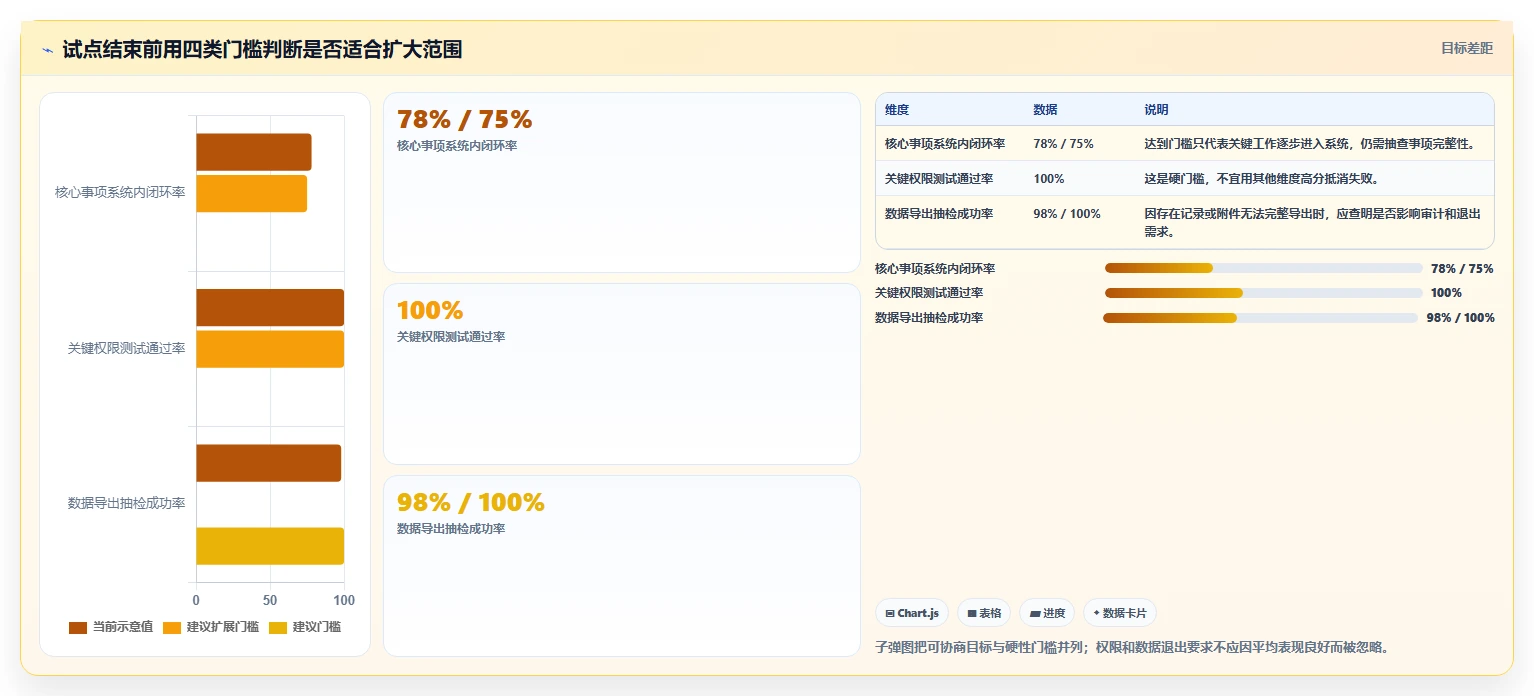
Task: Click the 98% / 100% big stat card value
Action: [x=470, y=502]
